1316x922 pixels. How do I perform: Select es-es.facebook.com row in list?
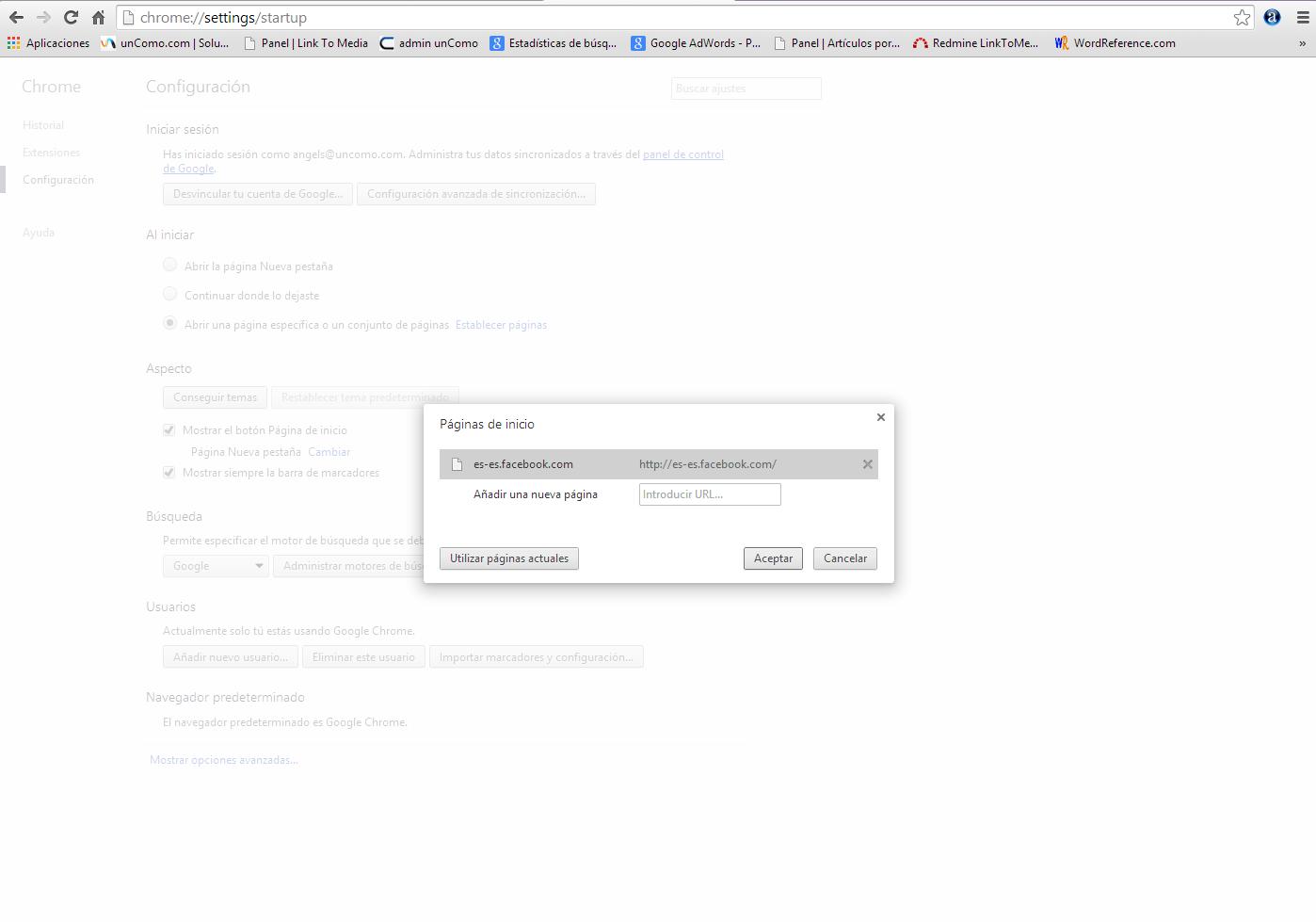click(565, 464)
